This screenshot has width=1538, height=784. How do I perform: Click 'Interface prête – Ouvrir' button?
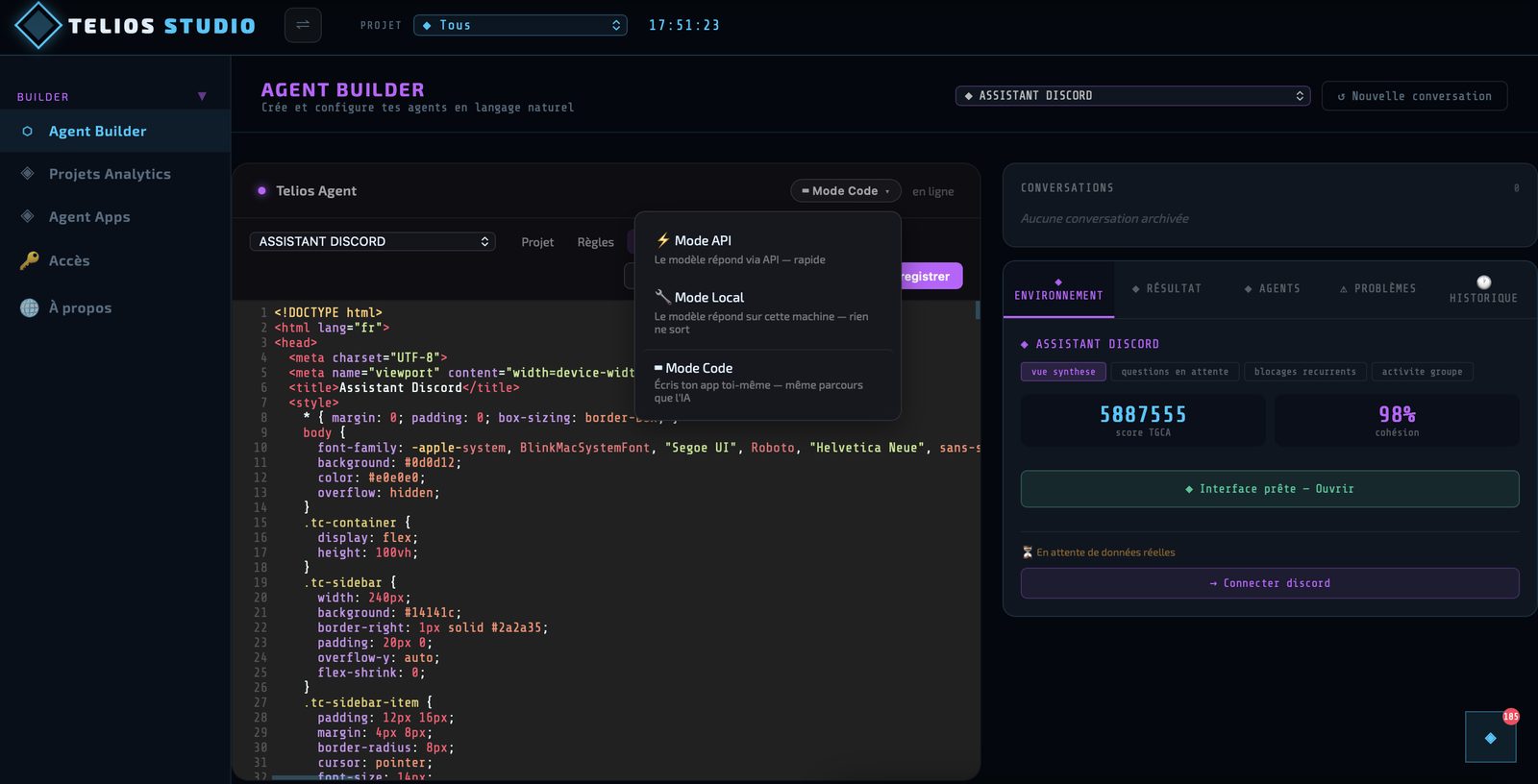tap(1270, 489)
